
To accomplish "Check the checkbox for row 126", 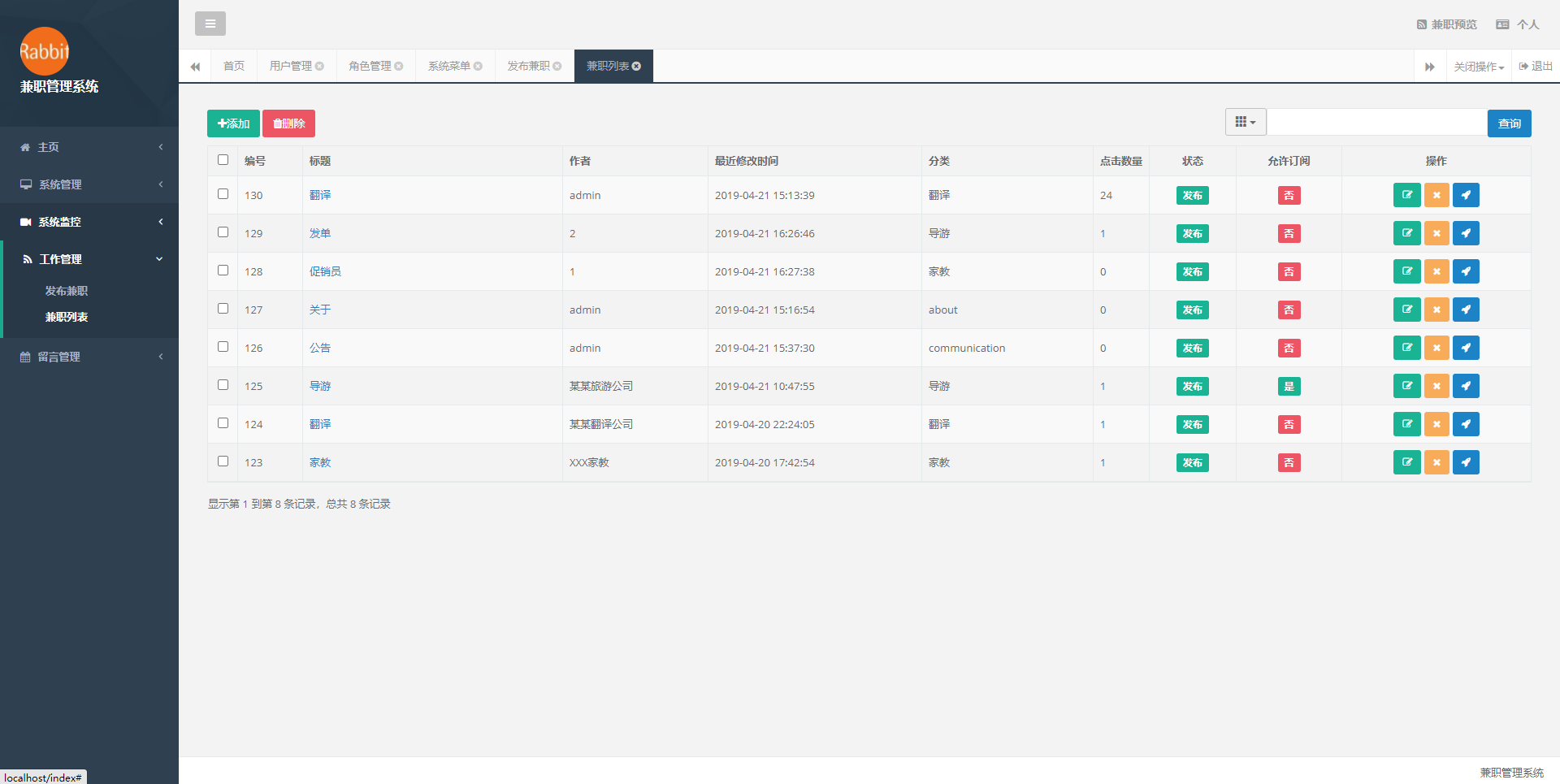I will coord(223,347).
